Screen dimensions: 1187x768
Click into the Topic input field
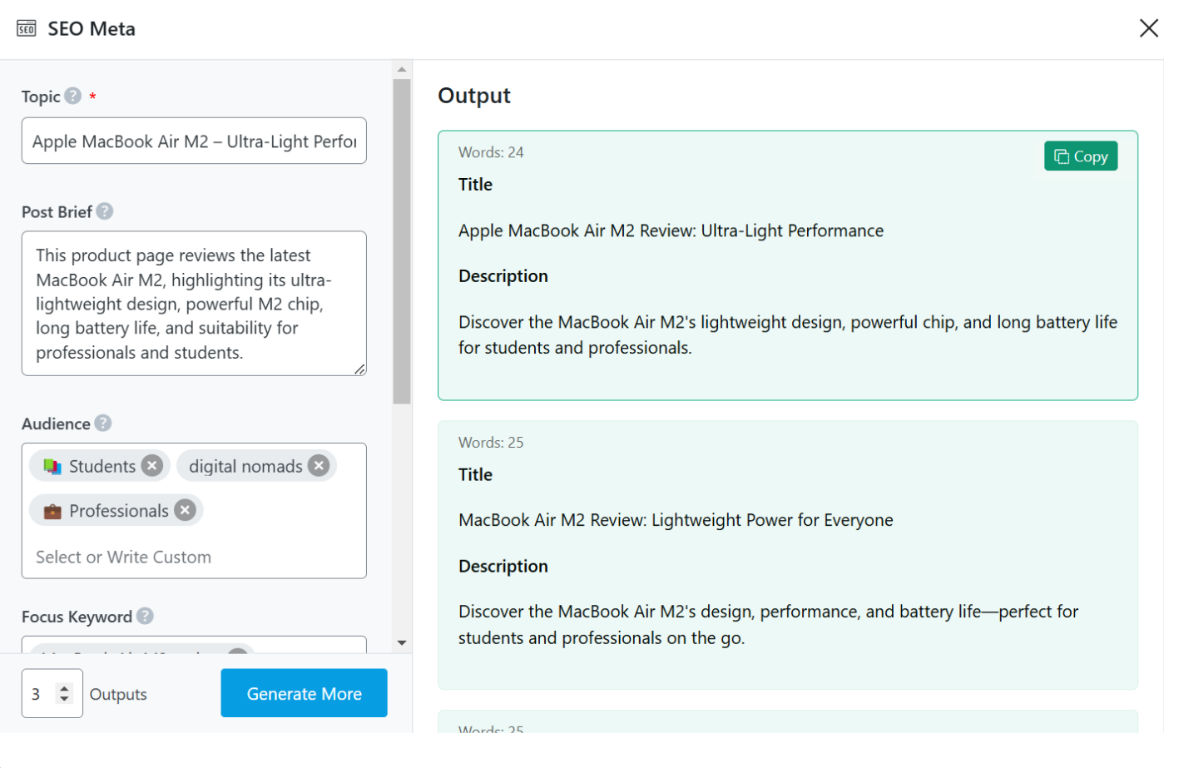coord(194,141)
